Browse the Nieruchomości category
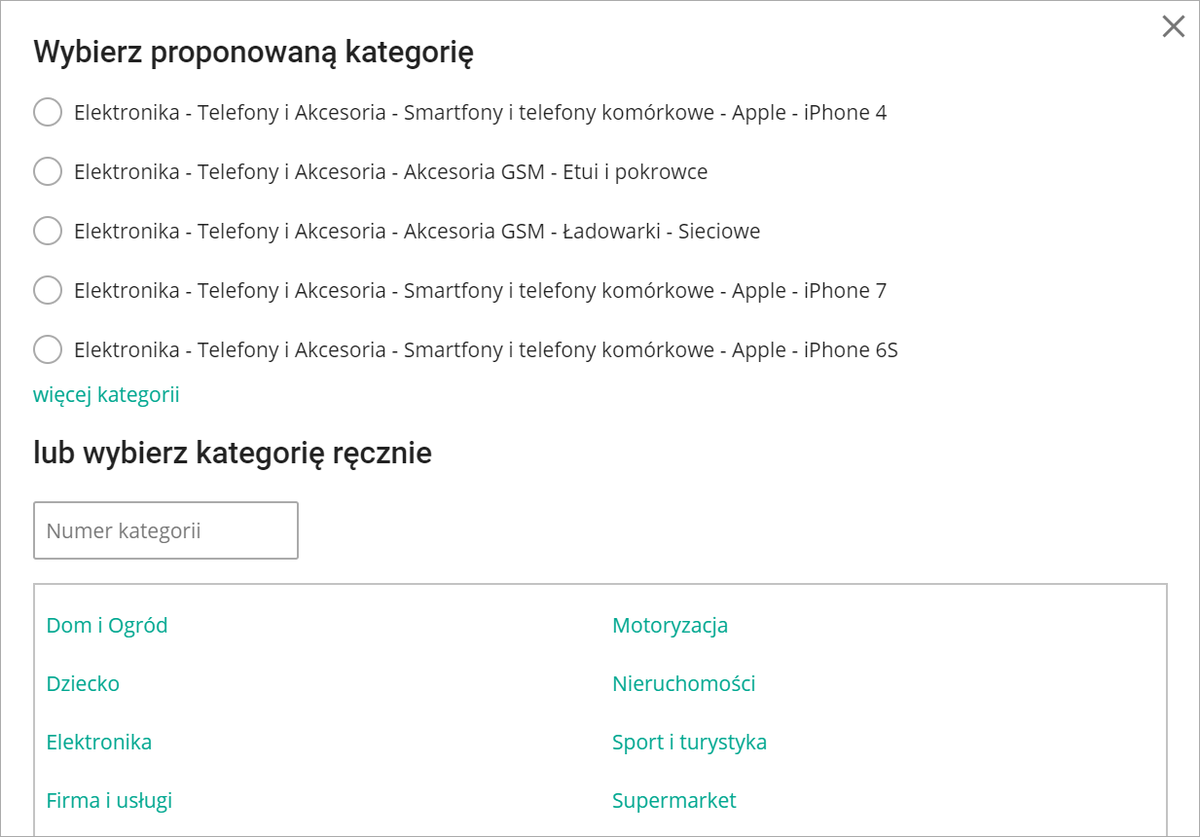The width and height of the screenshot is (1200, 837). (684, 684)
